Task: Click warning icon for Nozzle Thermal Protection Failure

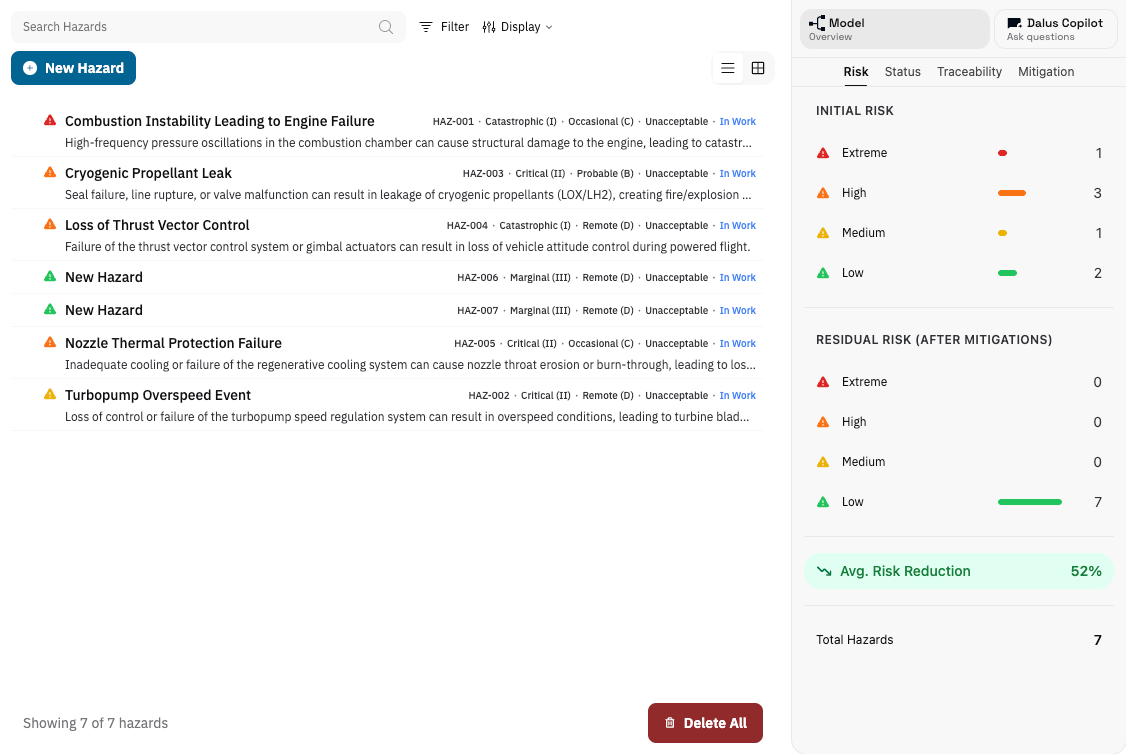Action: [x=50, y=342]
